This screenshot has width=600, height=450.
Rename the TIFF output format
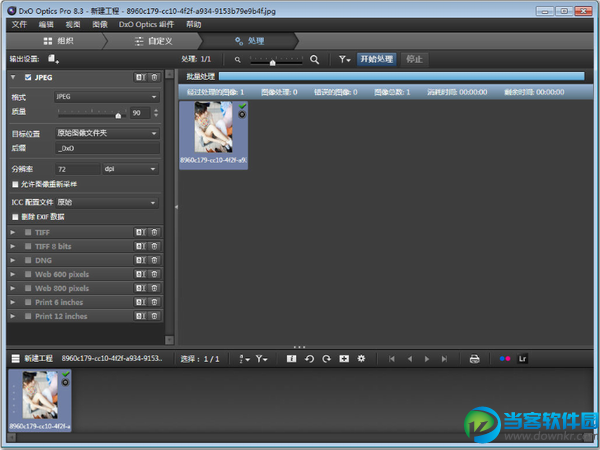[x=140, y=232]
